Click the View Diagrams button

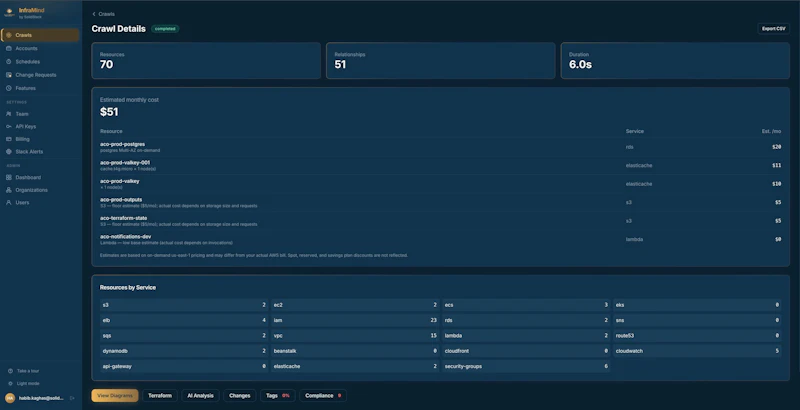tap(115, 396)
